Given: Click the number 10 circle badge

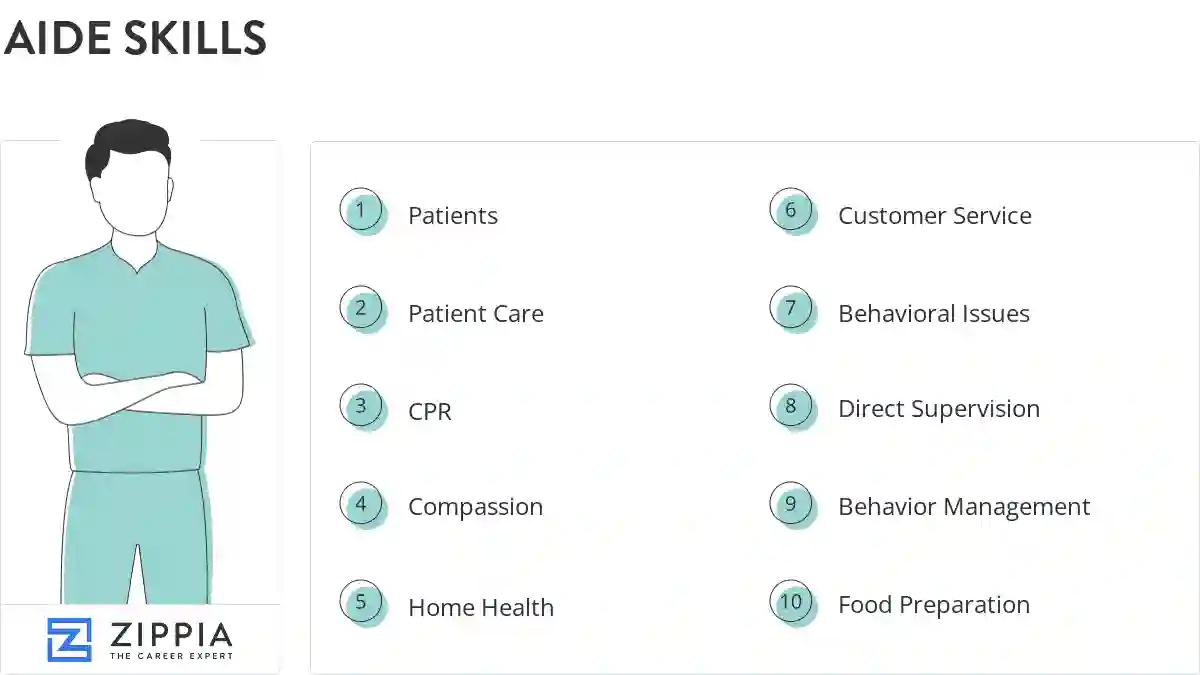Looking at the screenshot, I should [791, 602].
